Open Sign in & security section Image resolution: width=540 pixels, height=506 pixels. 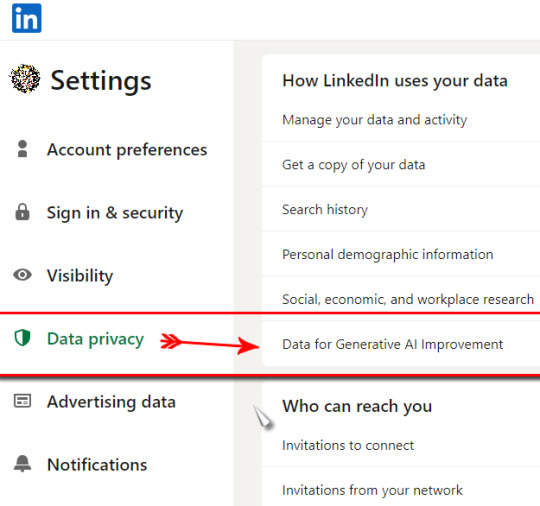(115, 213)
